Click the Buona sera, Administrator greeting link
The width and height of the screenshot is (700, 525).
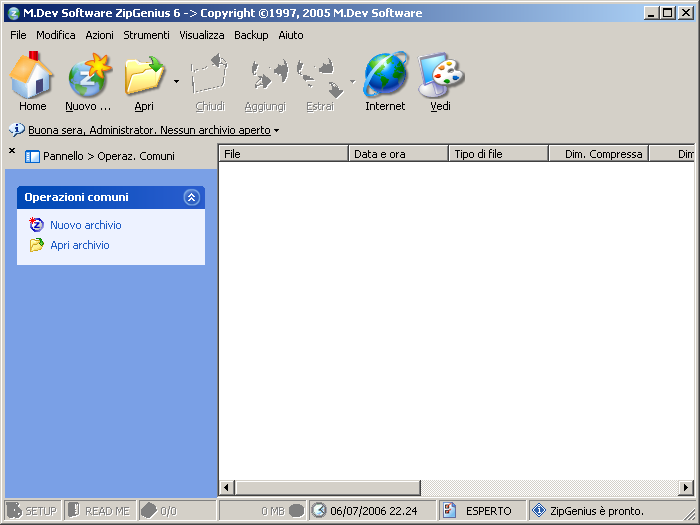click(x=150, y=130)
